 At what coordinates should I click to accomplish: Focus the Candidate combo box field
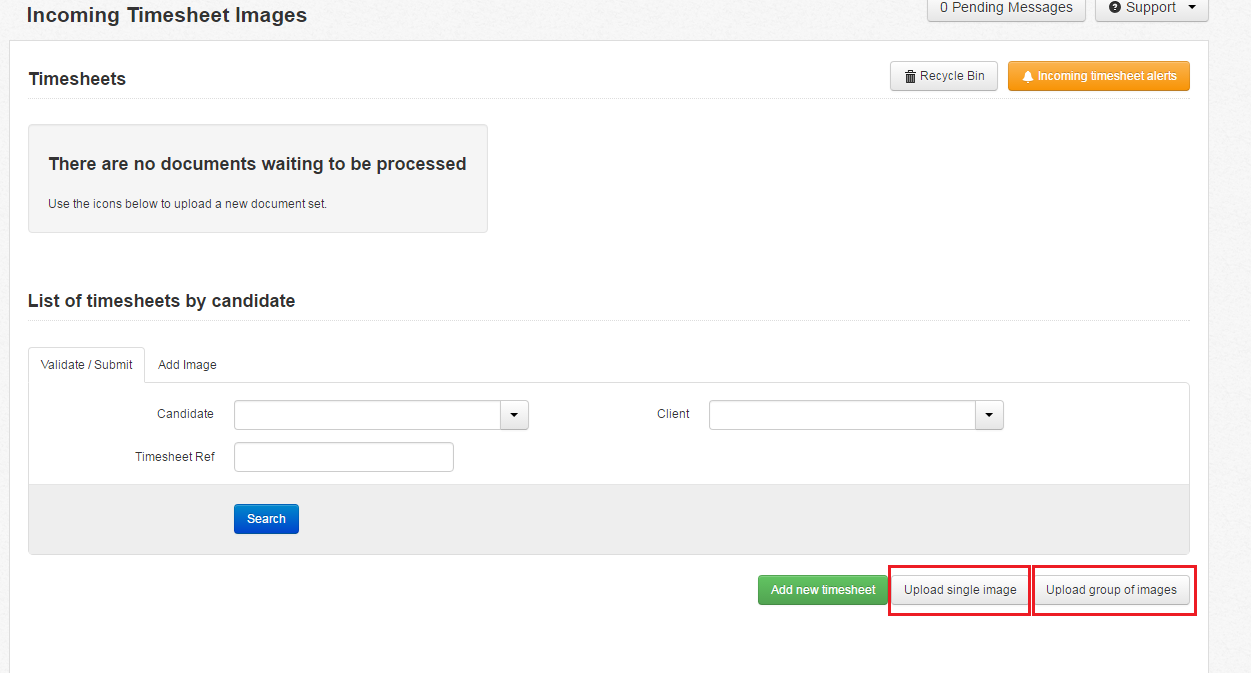[367, 415]
